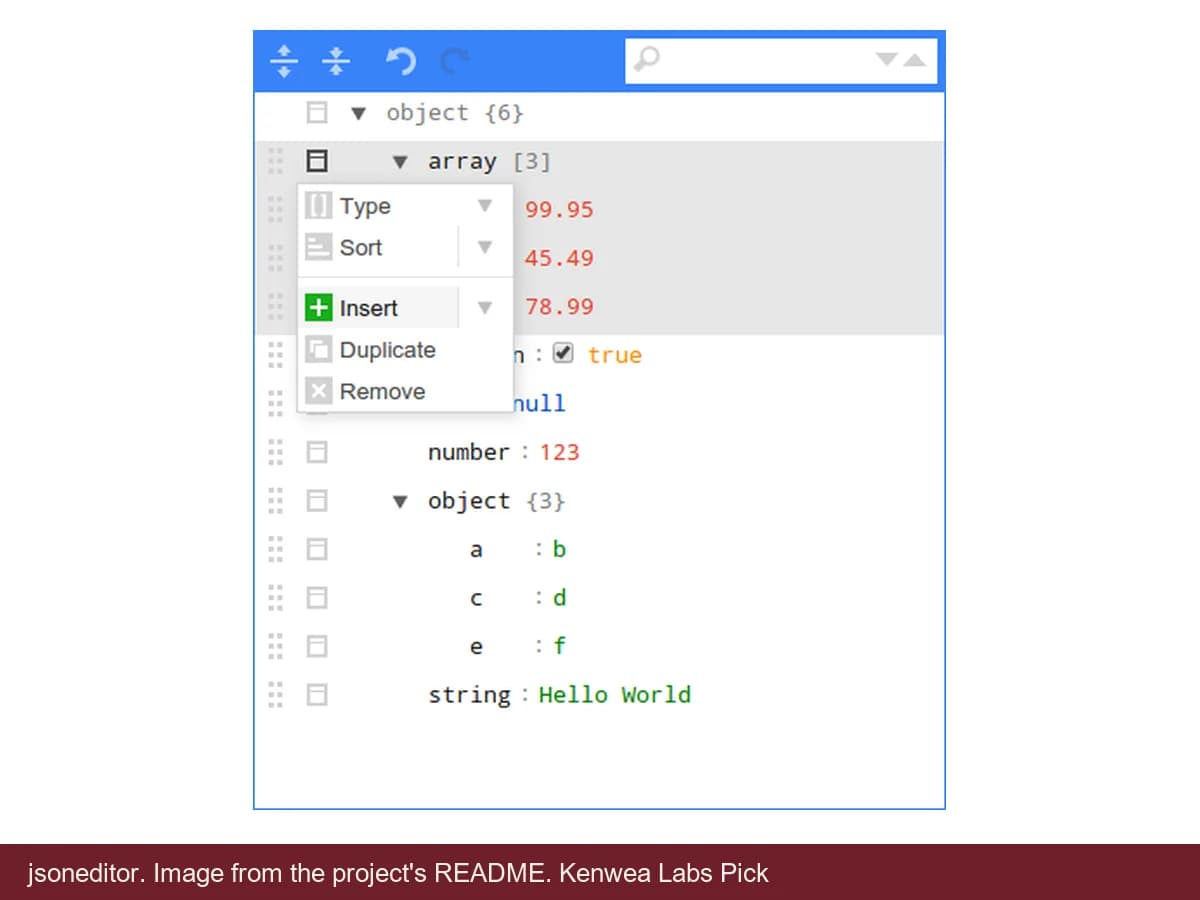Viewport: 1200px width, 900px height.
Task: Undo the last action
Action: [401, 62]
